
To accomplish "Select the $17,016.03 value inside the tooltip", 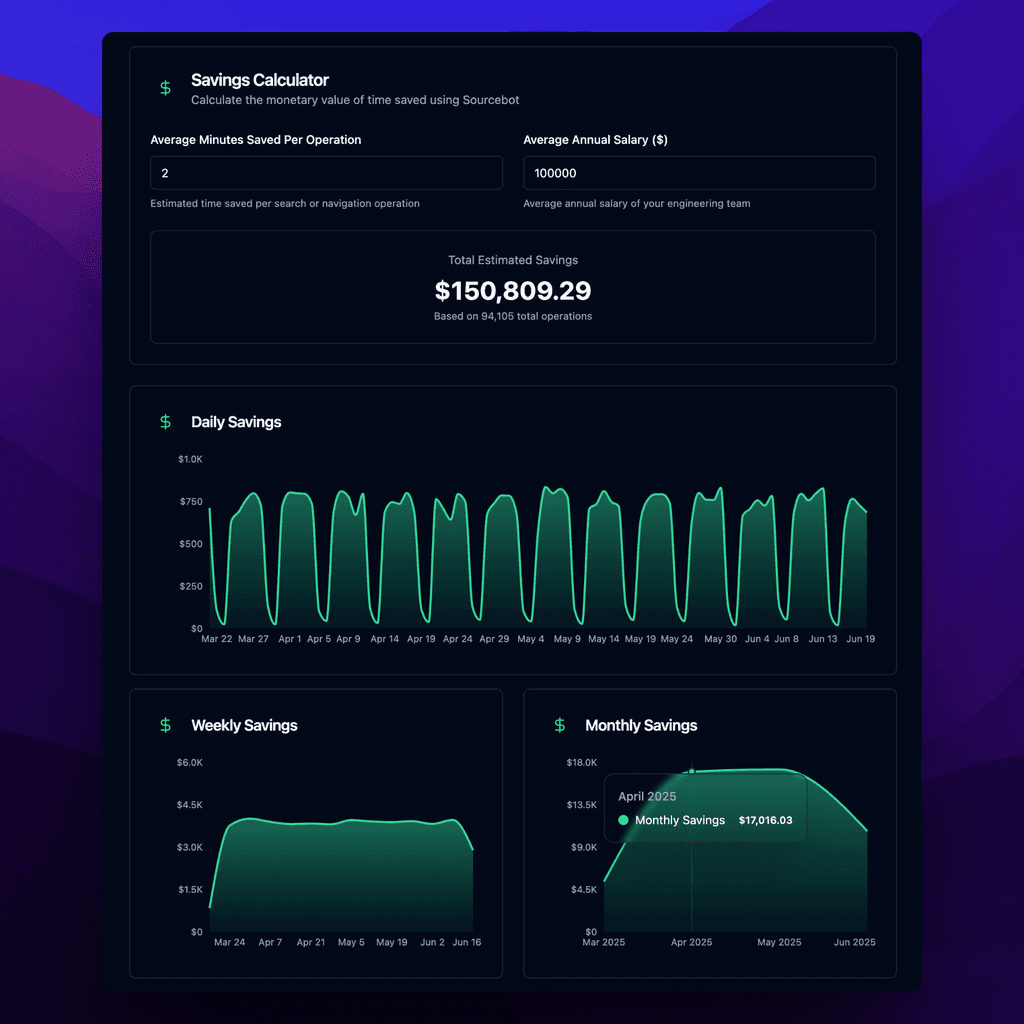I will [x=764, y=820].
